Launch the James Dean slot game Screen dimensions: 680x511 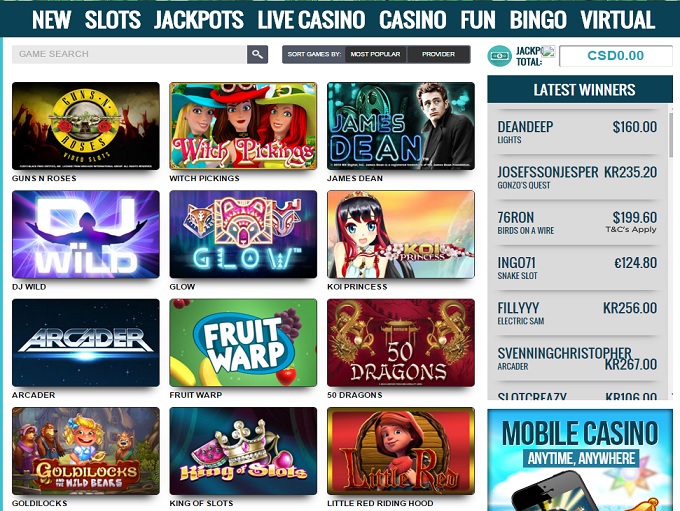pos(401,126)
